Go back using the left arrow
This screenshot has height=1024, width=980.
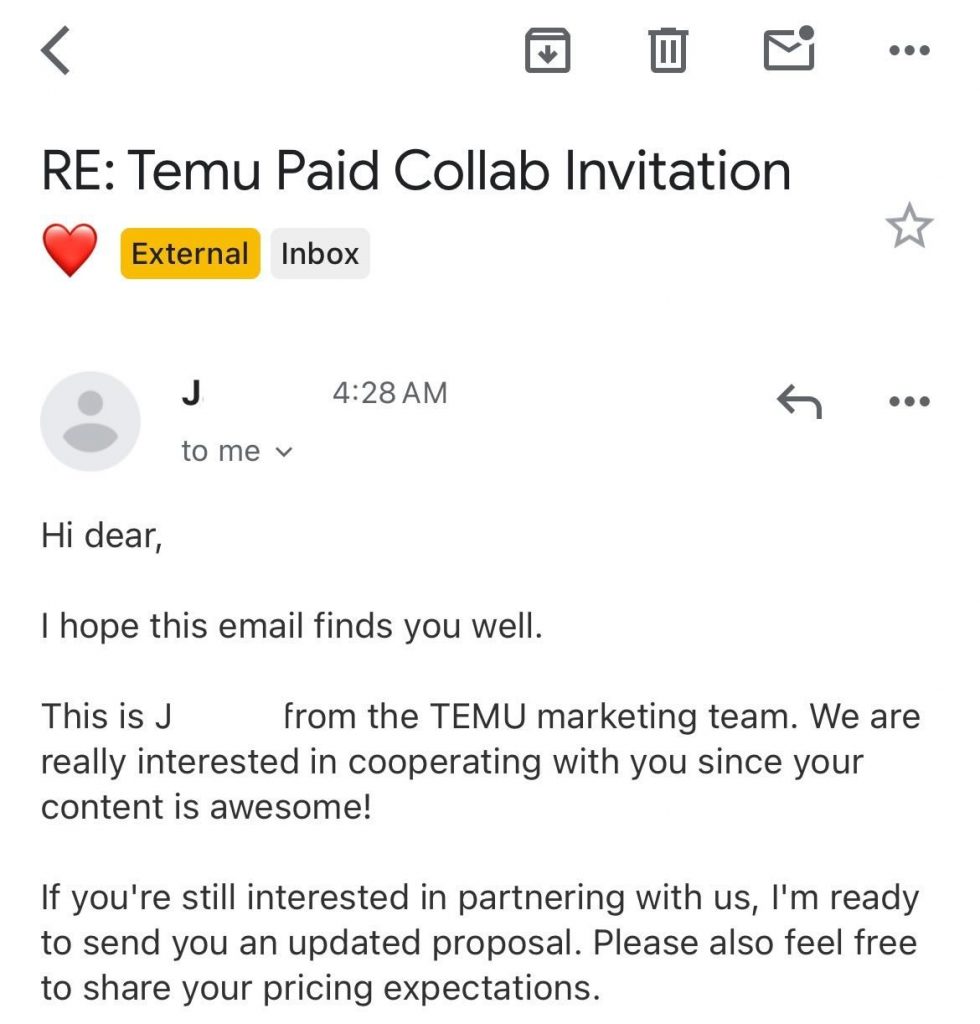[56, 51]
